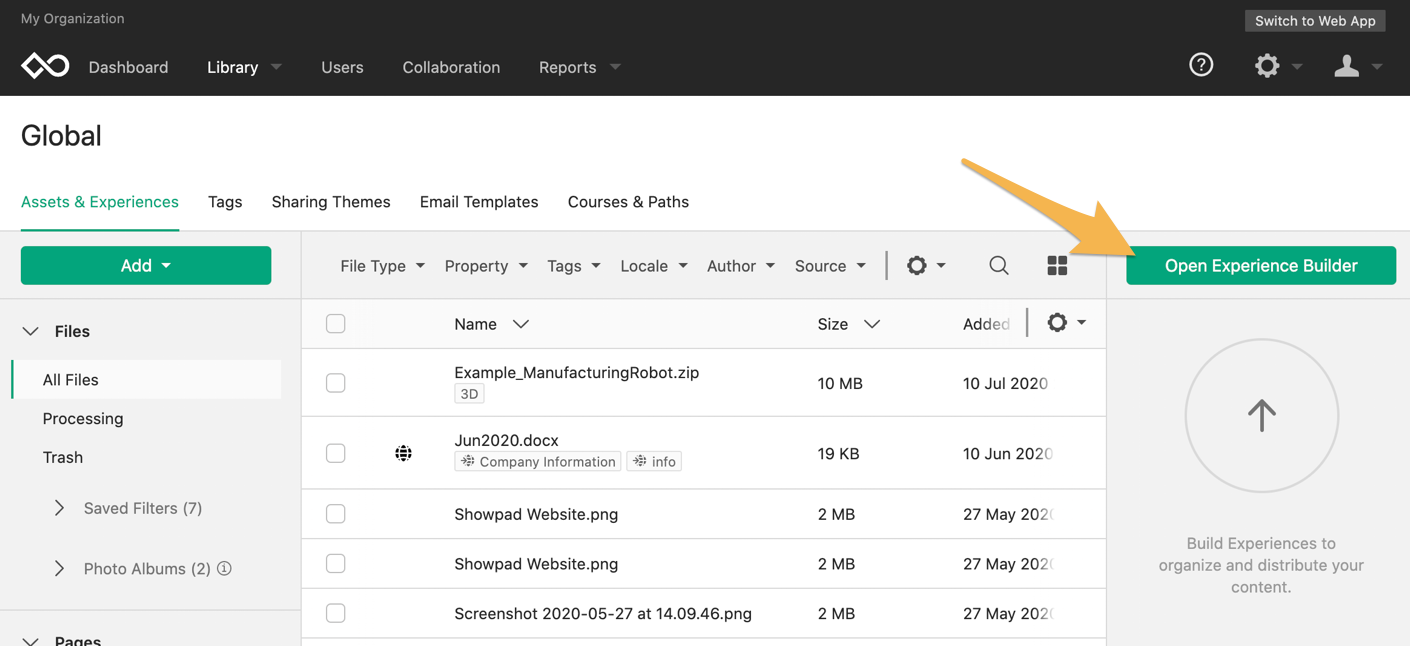The width and height of the screenshot is (1410, 646).
Task: Open Screenshot 2020-05-27 at 14.09.46.png
Action: tap(603, 613)
